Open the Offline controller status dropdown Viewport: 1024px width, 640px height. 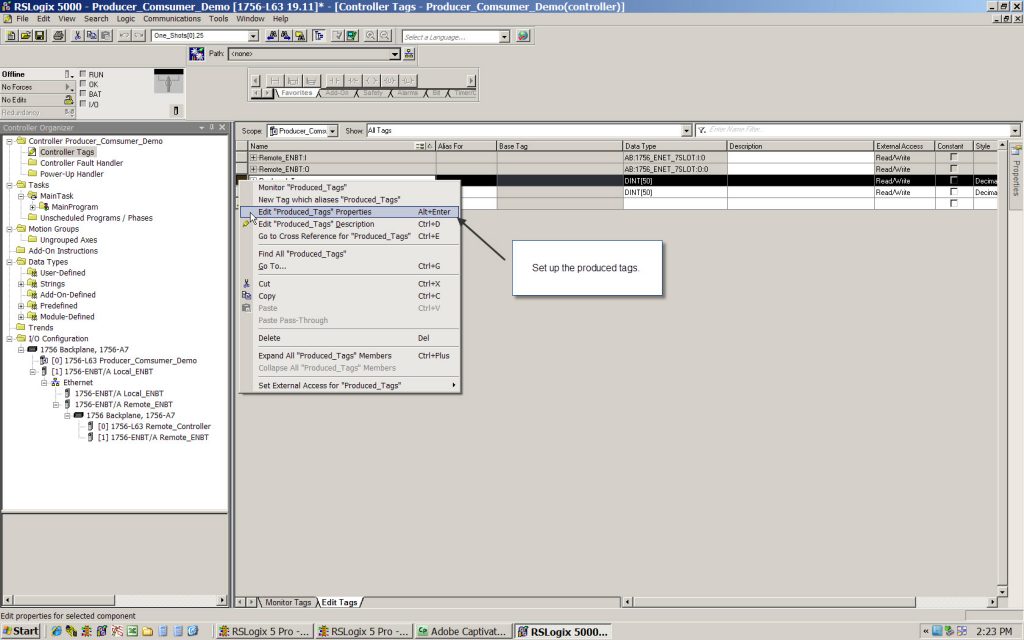coord(69,74)
